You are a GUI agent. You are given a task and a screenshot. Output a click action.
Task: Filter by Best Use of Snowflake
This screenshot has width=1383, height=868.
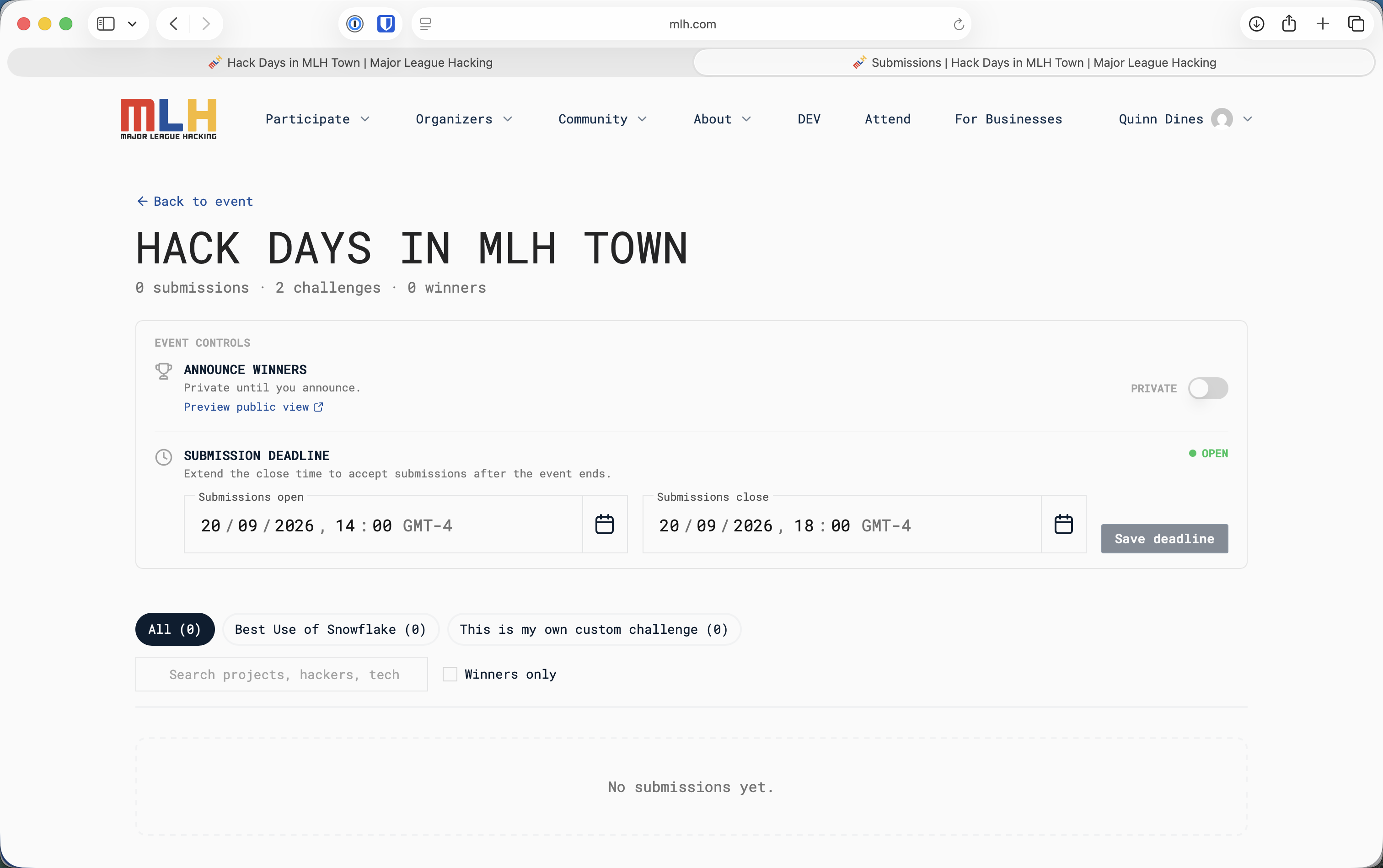331,630
